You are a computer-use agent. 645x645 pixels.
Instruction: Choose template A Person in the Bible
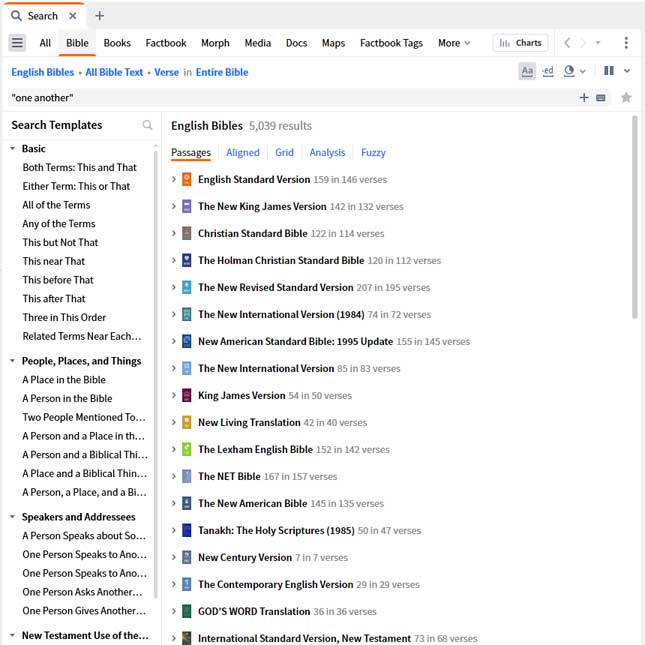coord(67,398)
